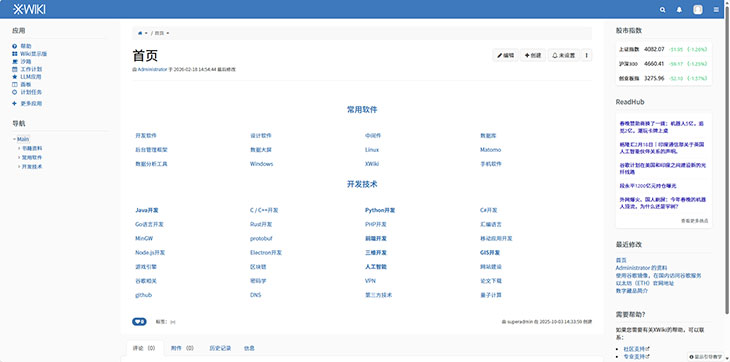Open the Linux link under 常用软件
This screenshot has height=362, width=730.
[x=372, y=150]
